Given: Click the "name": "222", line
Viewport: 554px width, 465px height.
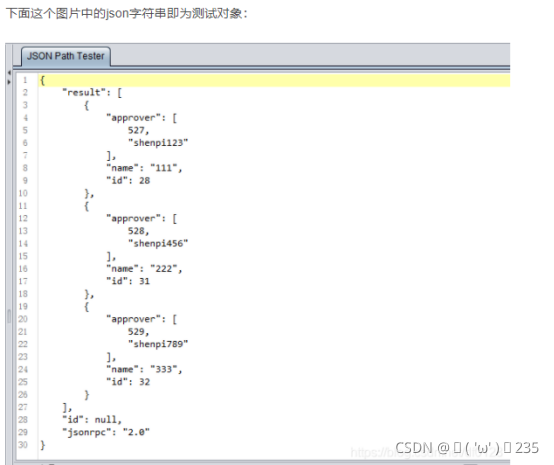Looking at the screenshot, I should (x=144, y=269).
